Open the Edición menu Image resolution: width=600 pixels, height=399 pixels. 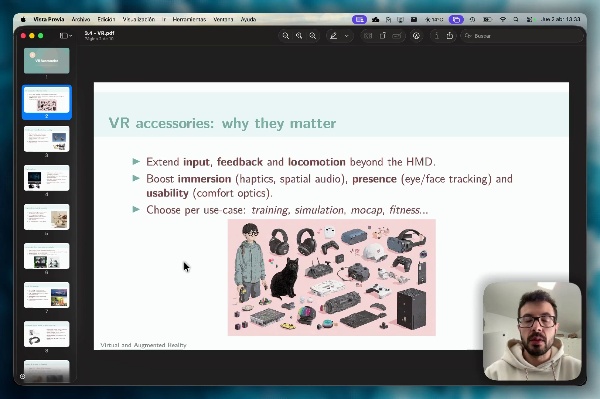[x=106, y=19]
